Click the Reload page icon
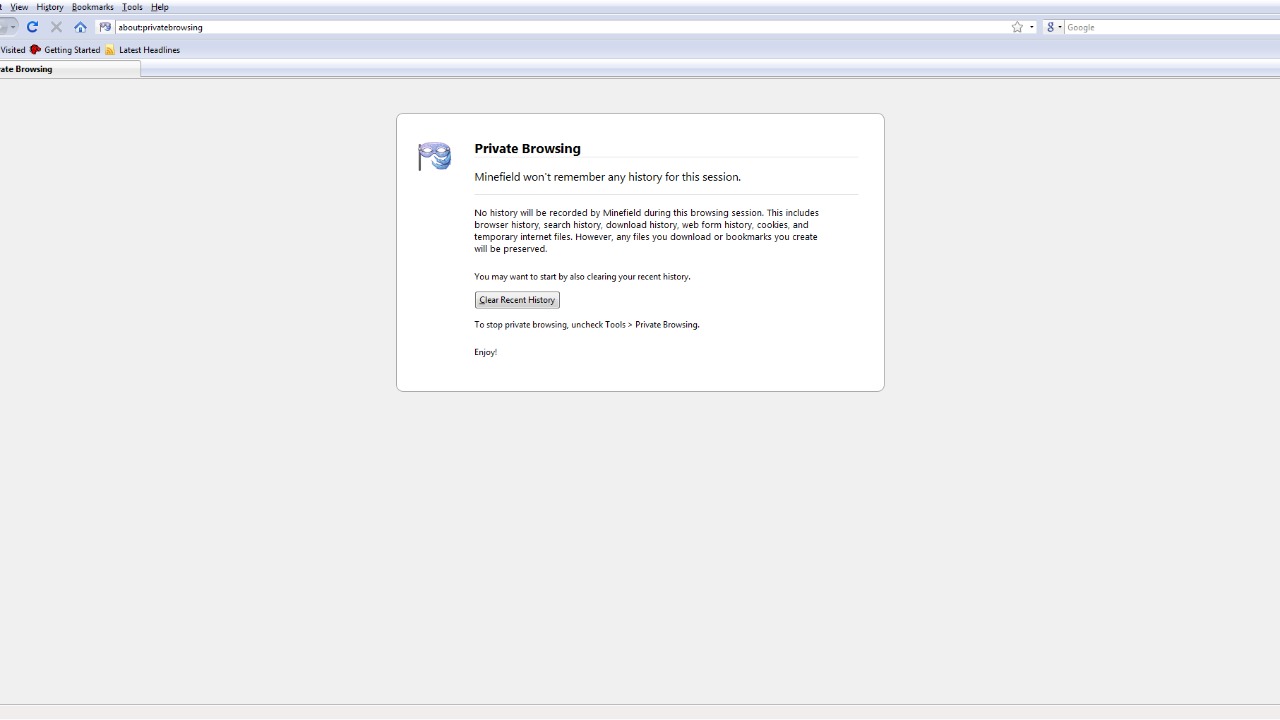 click(x=32, y=27)
